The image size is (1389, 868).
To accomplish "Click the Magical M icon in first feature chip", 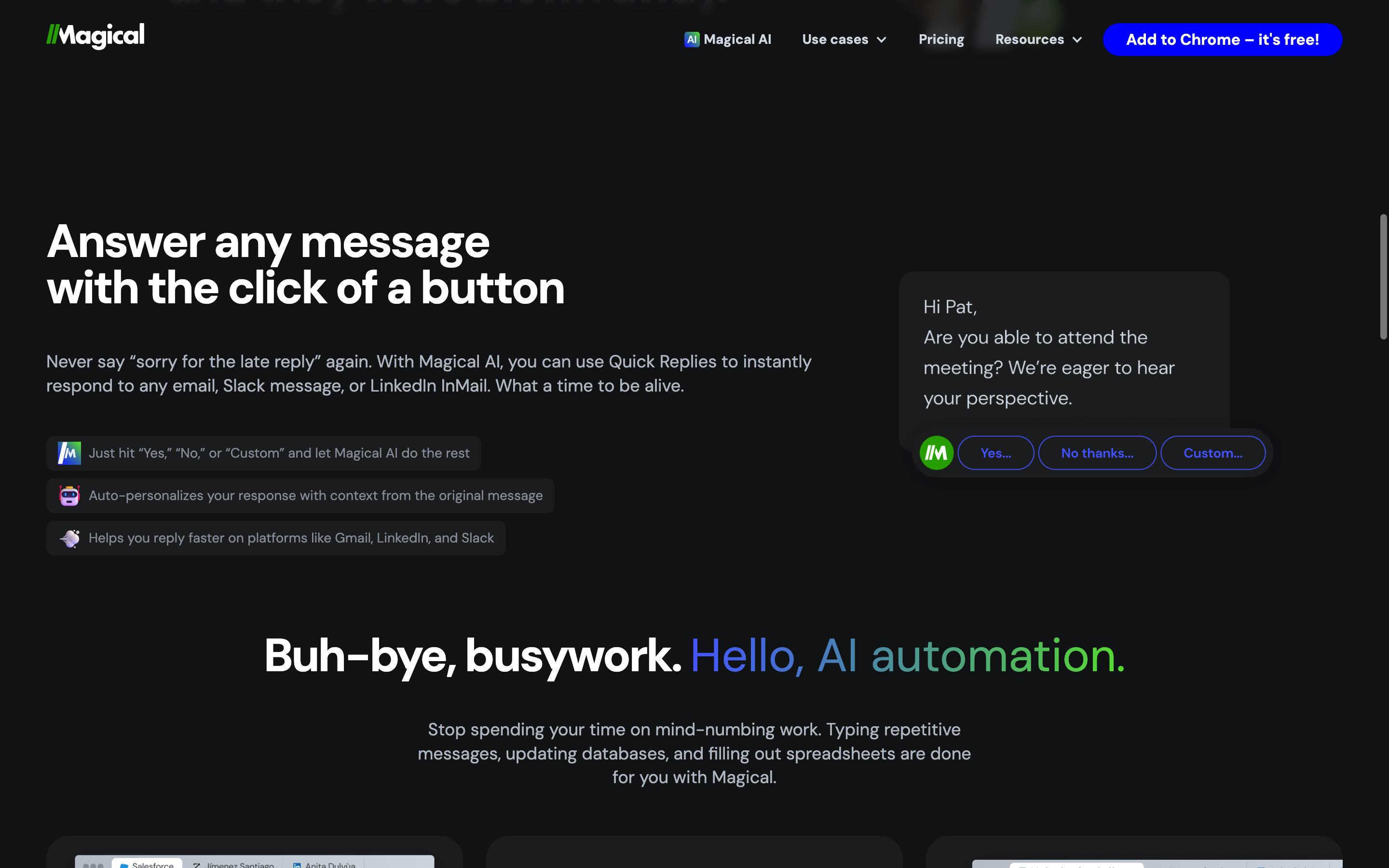I will tap(69, 453).
